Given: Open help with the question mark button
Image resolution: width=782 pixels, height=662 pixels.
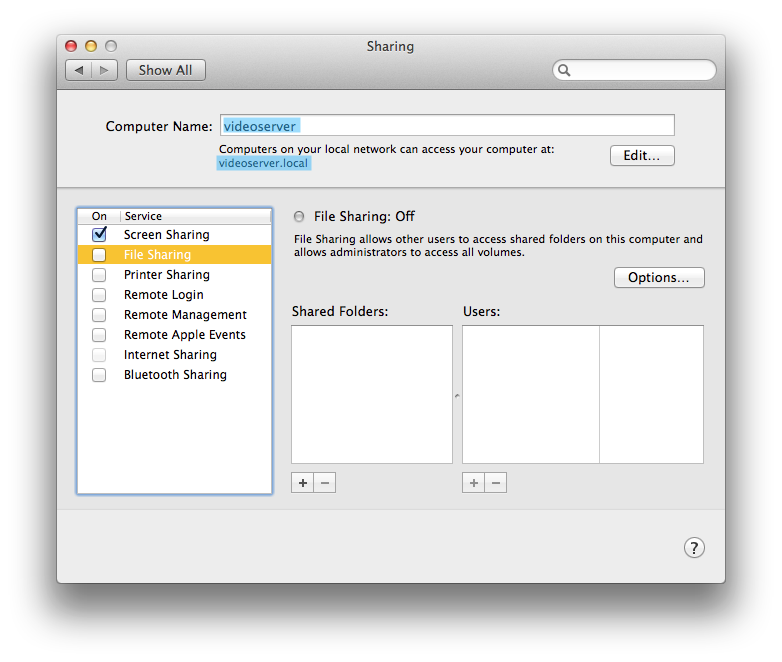Looking at the screenshot, I should pos(694,547).
